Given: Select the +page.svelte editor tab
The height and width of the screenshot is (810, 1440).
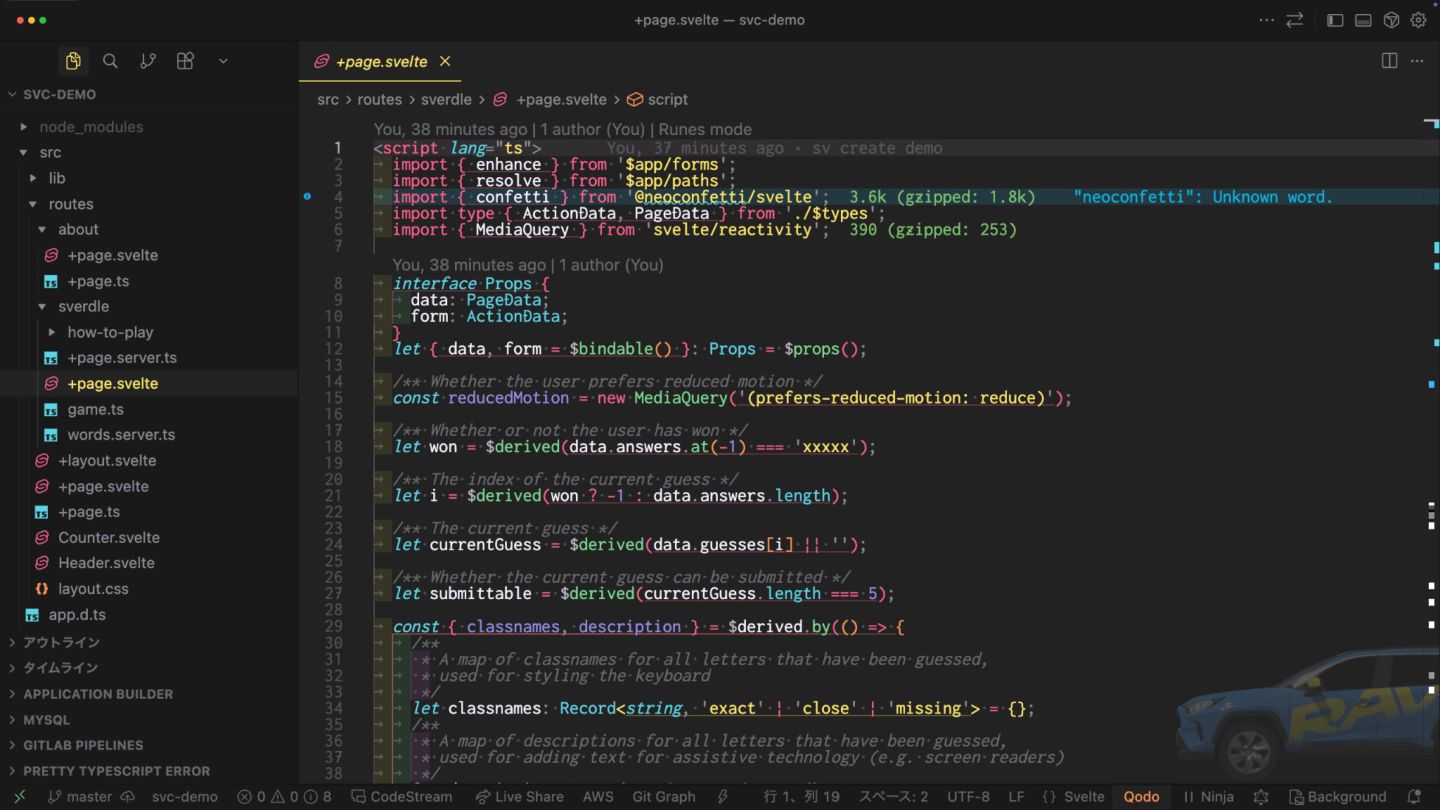Looking at the screenshot, I should tap(380, 62).
